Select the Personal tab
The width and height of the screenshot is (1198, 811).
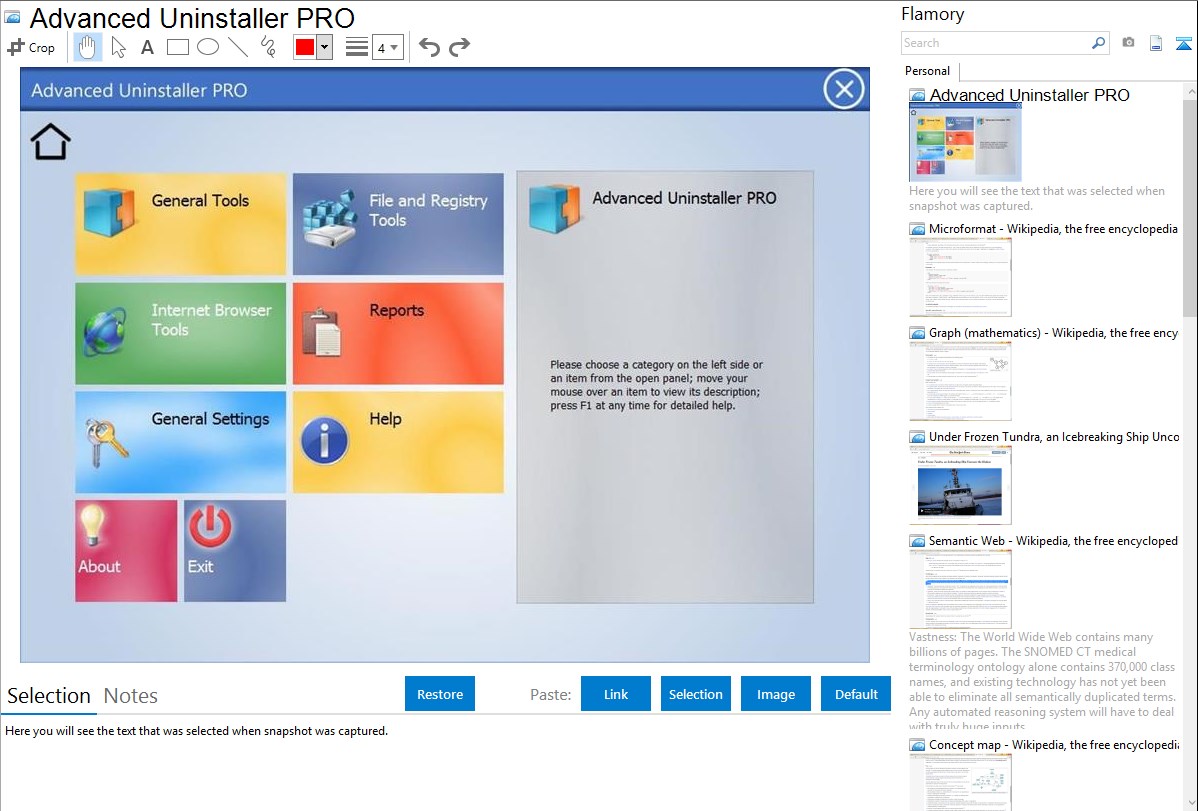pos(928,71)
